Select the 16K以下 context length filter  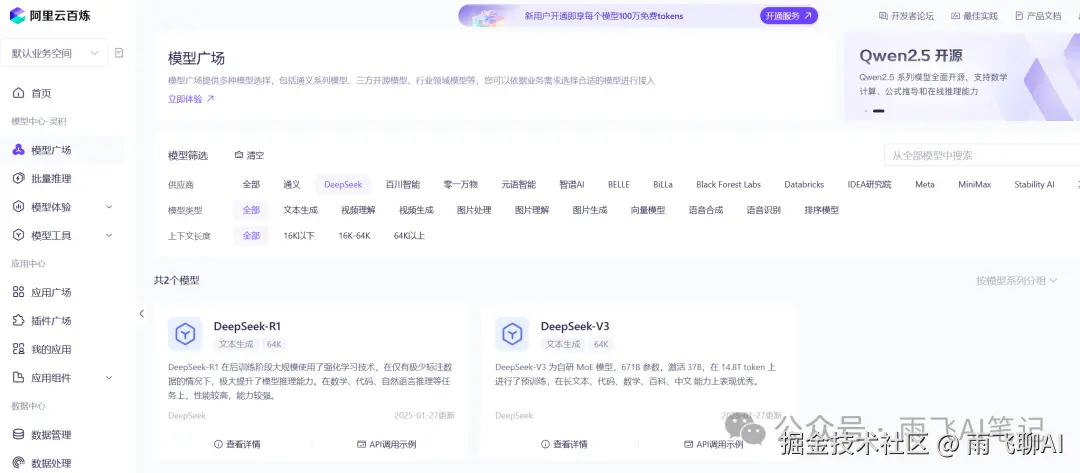(x=299, y=235)
